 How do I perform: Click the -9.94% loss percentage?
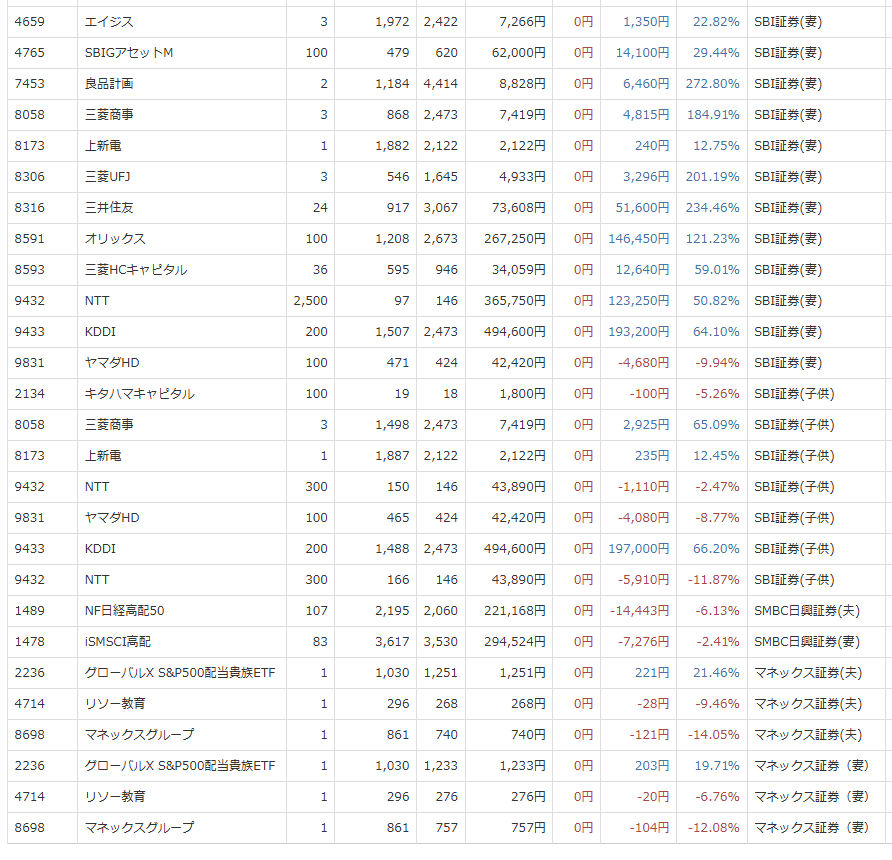point(717,363)
